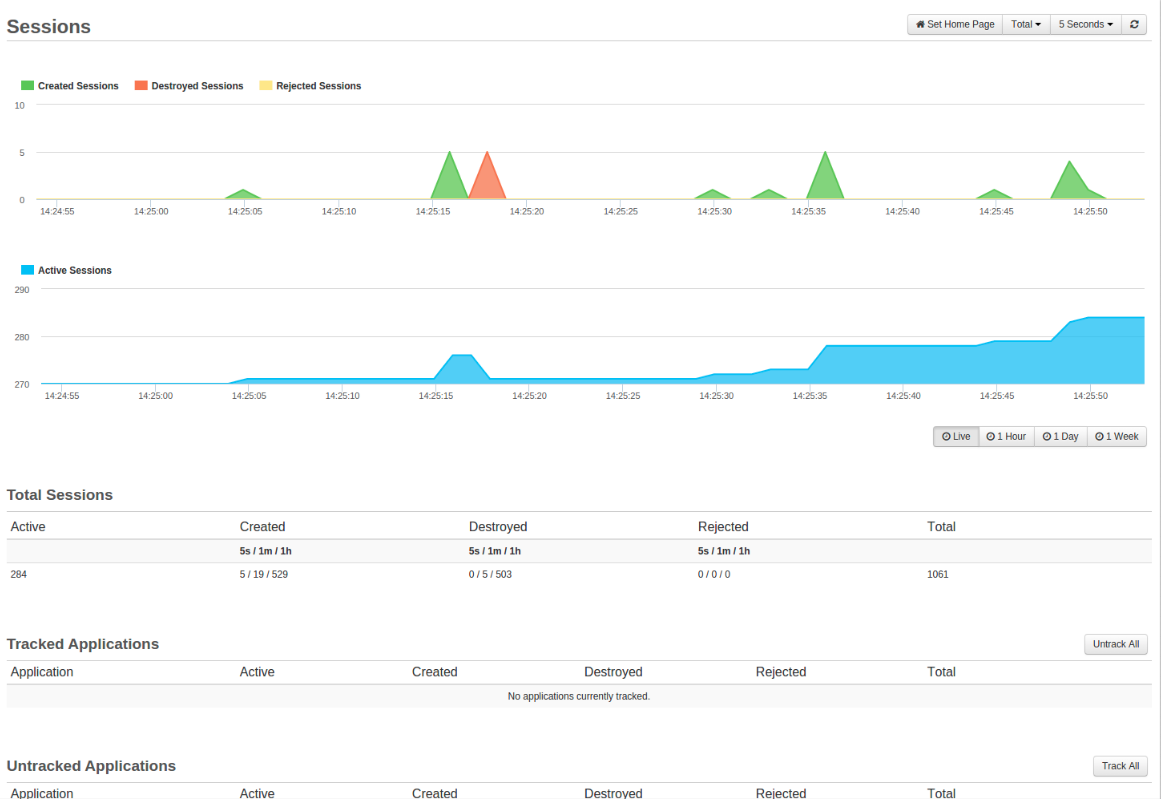Click green created peak near 14:25:35
This screenshot has height=799, width=1161.
pyautogui.click(x=825, y=182)
